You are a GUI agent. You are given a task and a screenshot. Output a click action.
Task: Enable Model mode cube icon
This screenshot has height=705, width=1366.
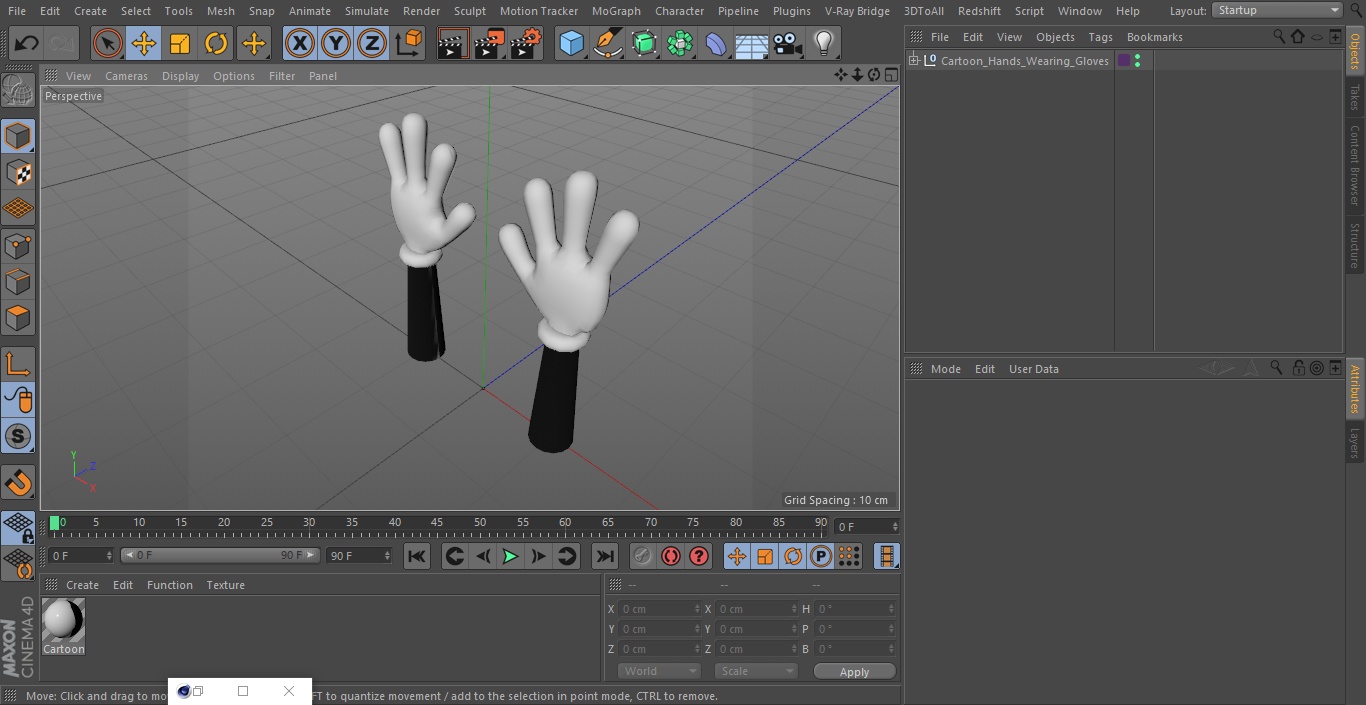point(18,136)
